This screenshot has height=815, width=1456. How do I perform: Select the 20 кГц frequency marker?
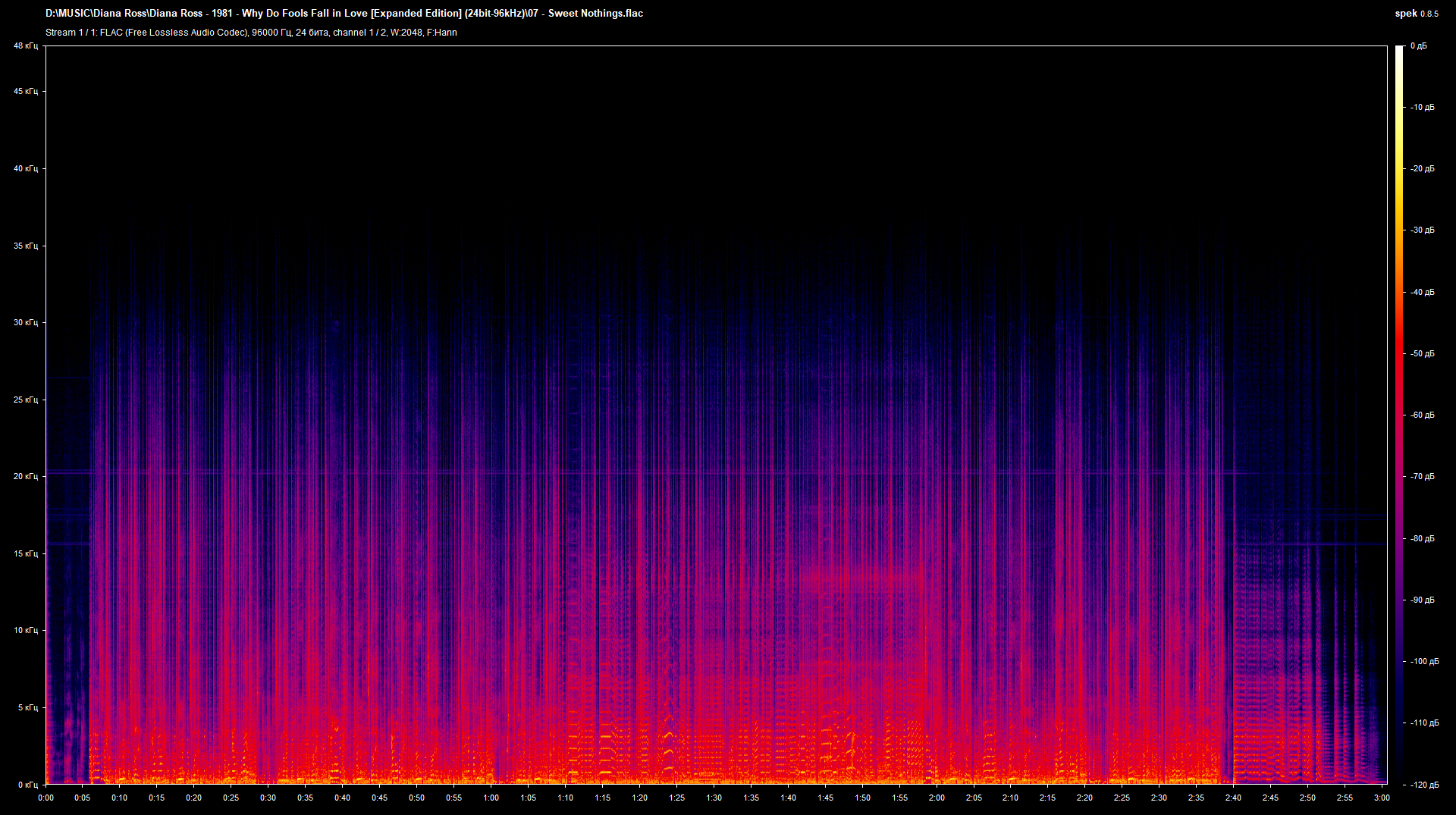point(25,477)
